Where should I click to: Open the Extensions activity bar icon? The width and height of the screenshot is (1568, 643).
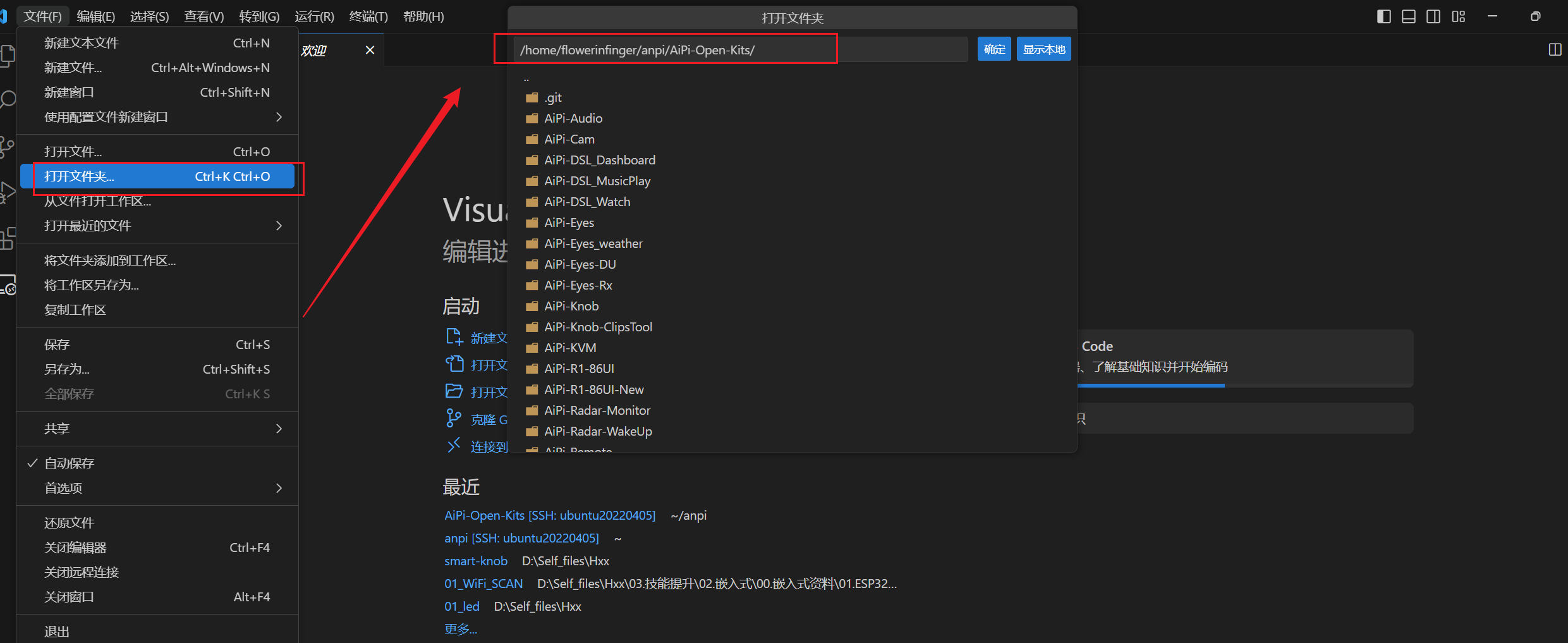coord(7,238)
